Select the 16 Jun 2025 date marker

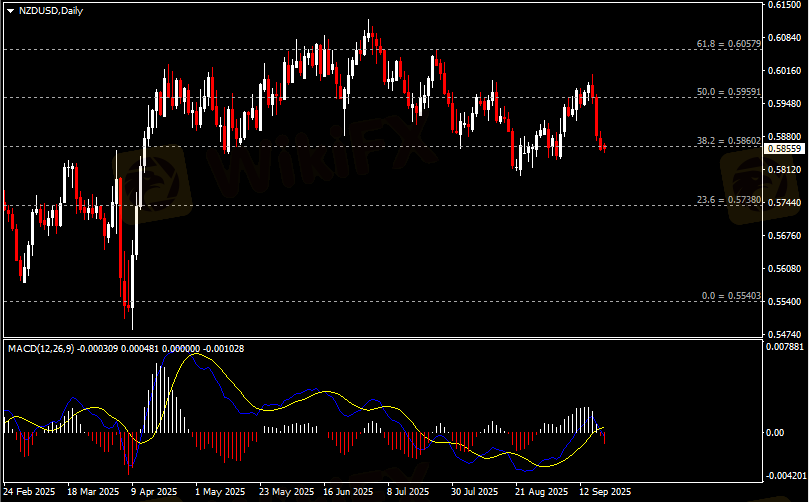click(x=347, y=492)
